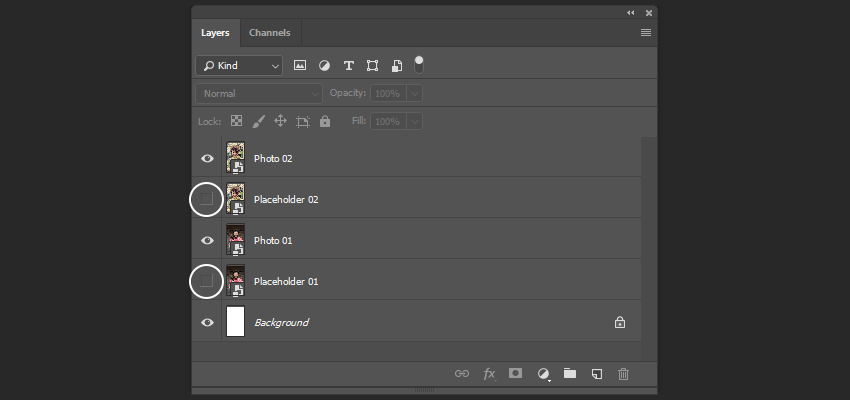
Task: Hide the Photo 02 layer
Action: point(207,158)
